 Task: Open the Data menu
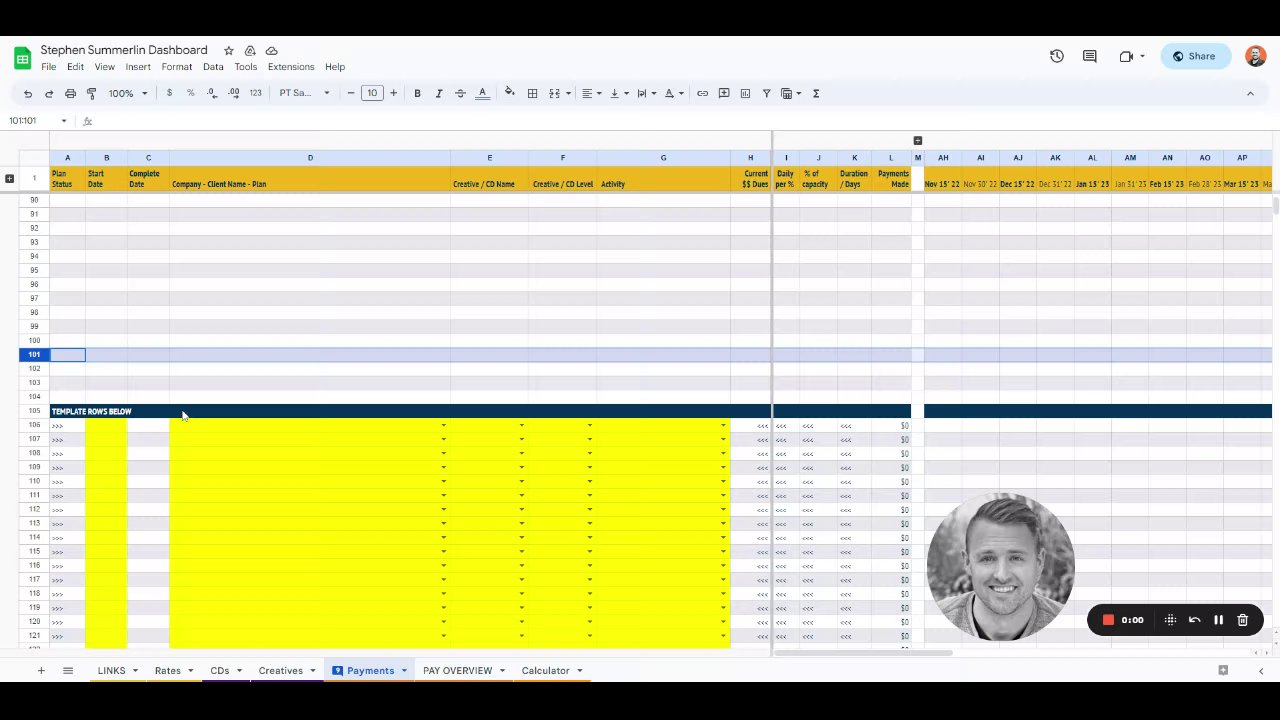pyautogui.click(x=213, y=67)
